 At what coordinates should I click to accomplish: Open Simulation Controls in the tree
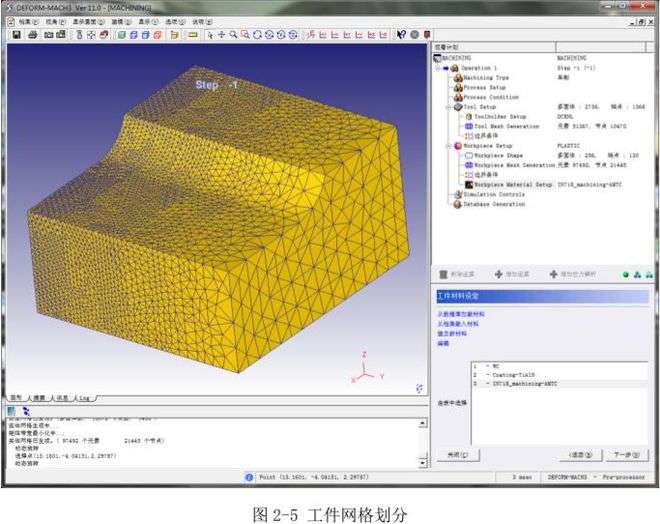point(490,194)
